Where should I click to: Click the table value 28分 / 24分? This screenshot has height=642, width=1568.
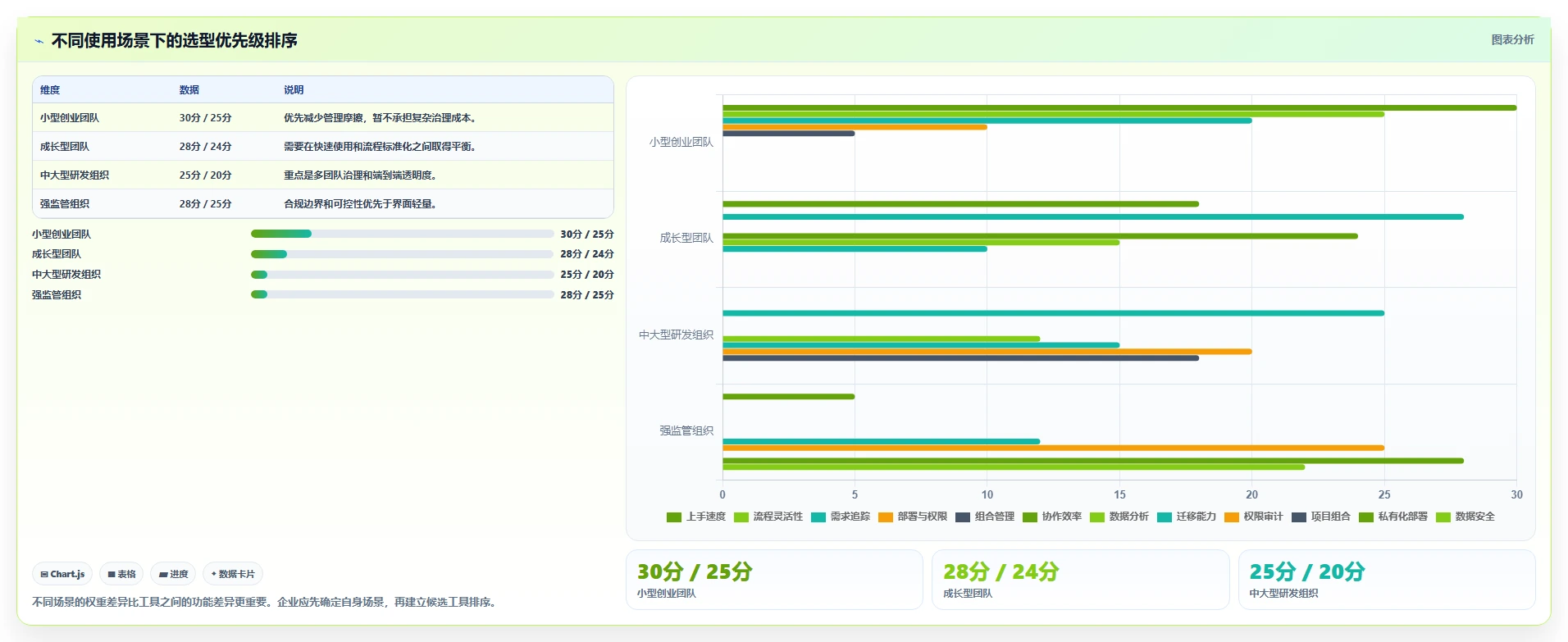coord(205,147)
